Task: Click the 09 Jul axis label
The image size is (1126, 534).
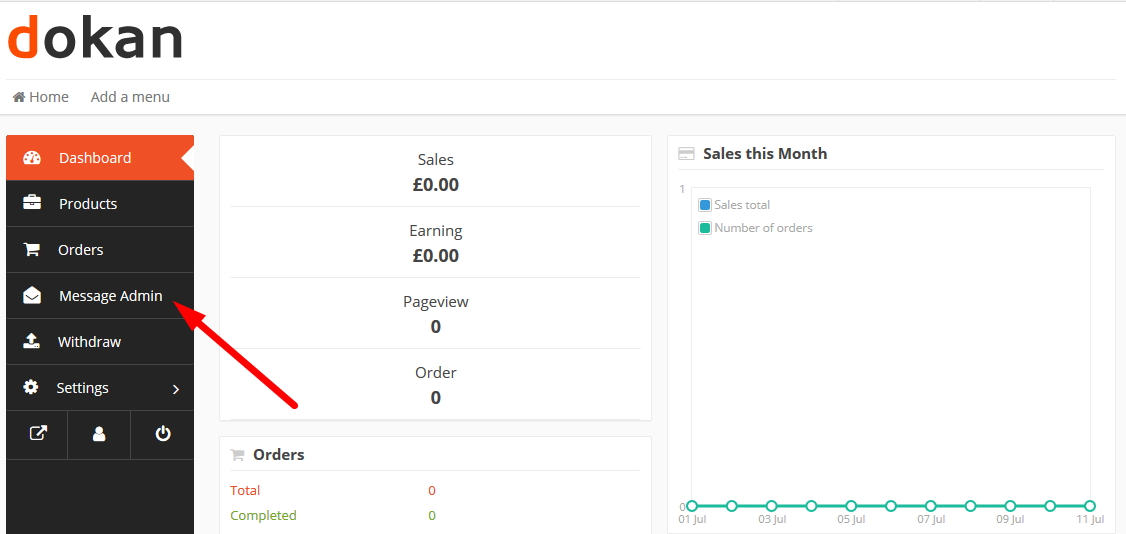Action: 1010,519
